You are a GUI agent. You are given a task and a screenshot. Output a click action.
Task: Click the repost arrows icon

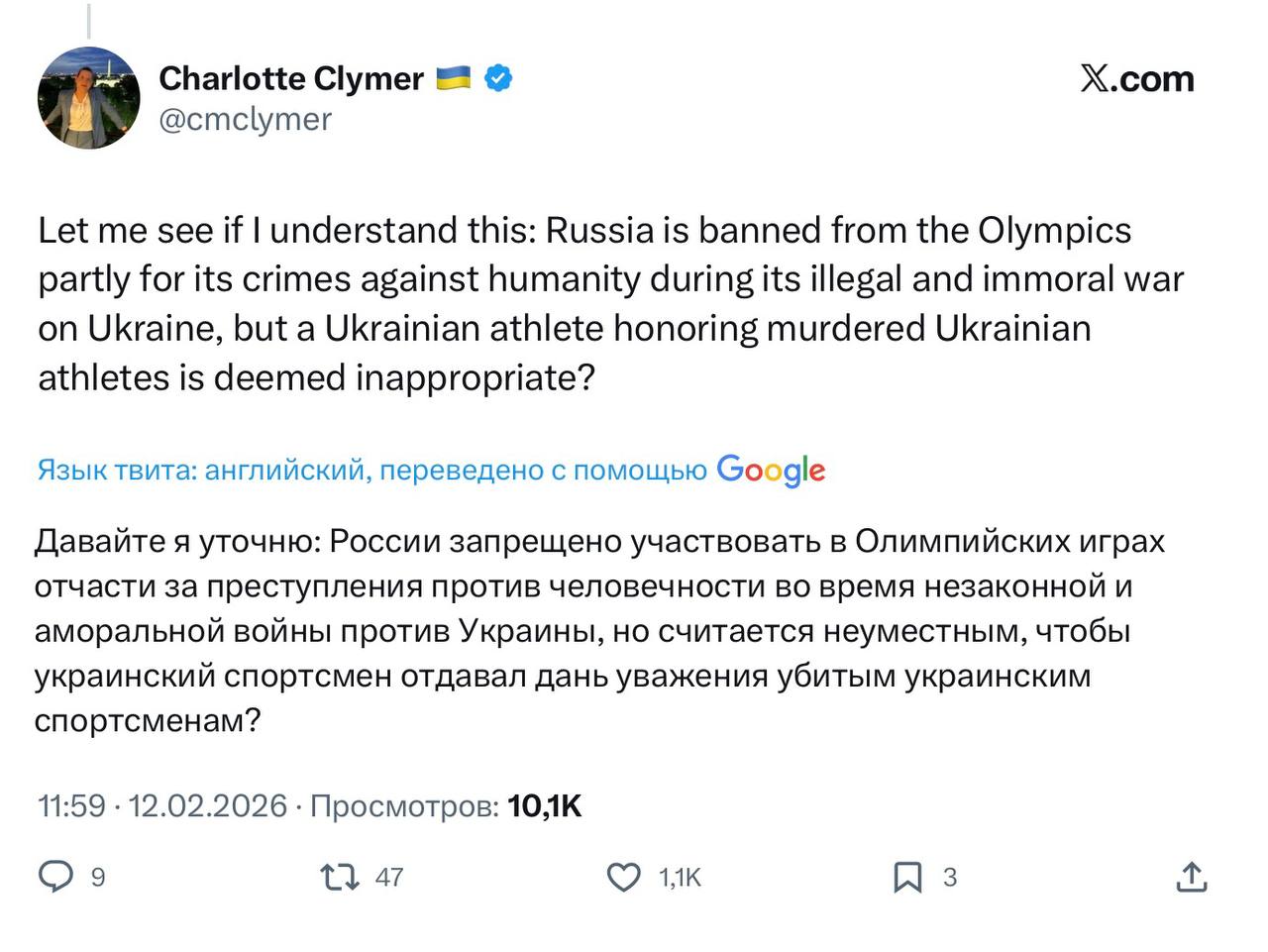click(340, 877)
